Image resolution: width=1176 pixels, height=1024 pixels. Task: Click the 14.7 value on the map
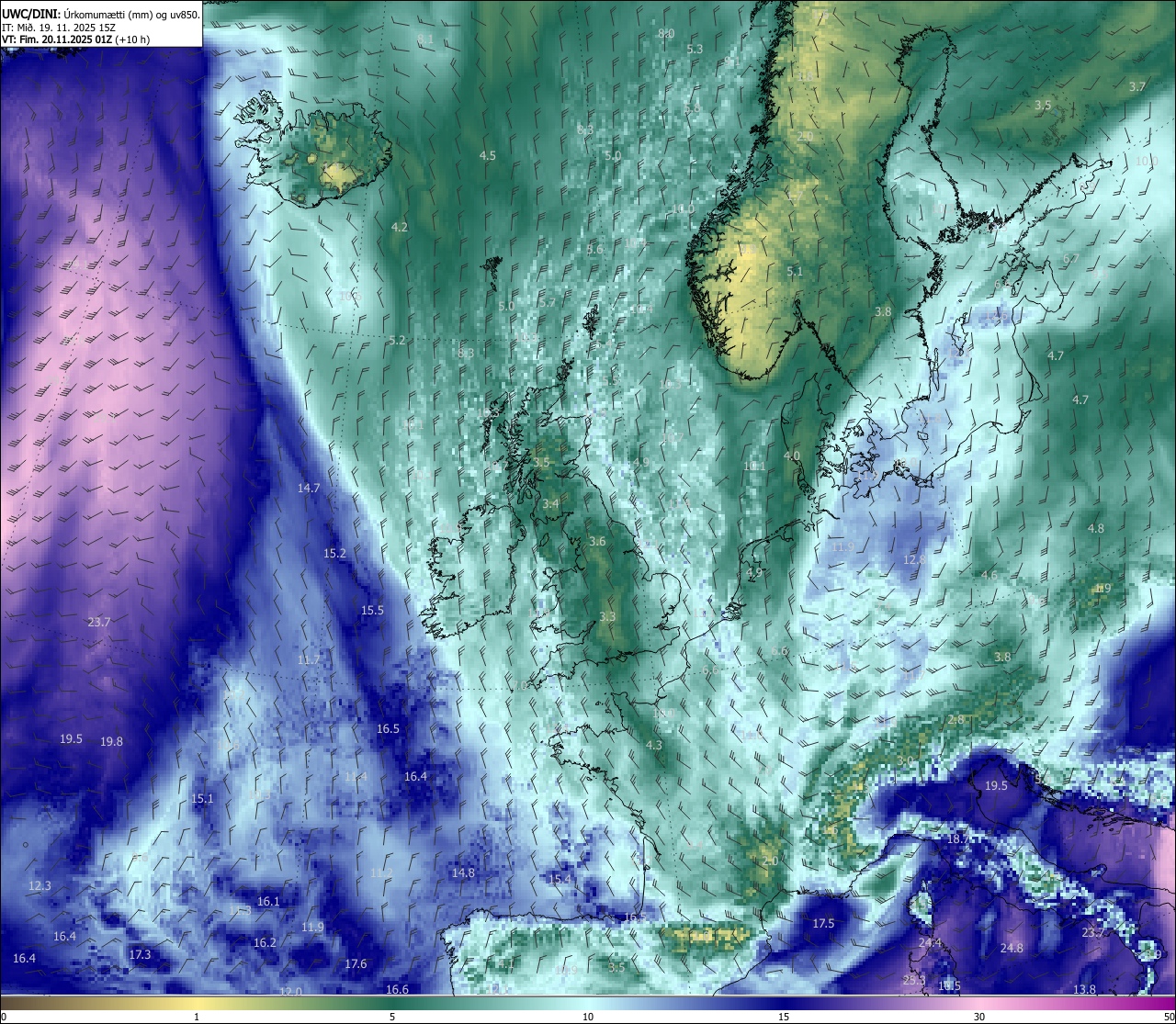point(309,488)
